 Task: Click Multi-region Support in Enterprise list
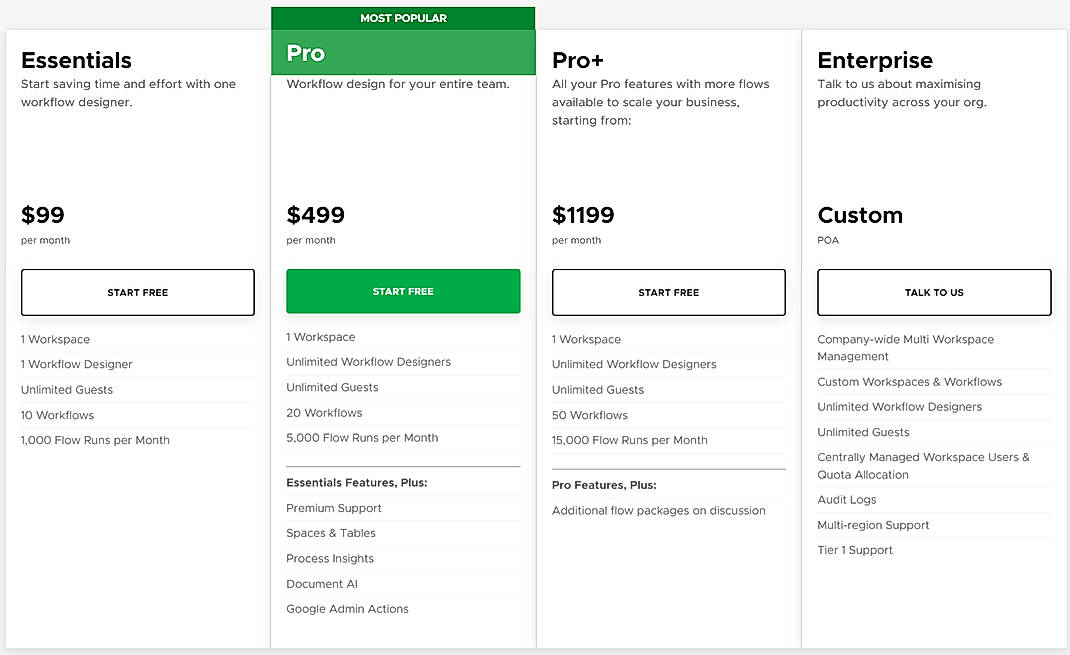click(x=873, y=525)
